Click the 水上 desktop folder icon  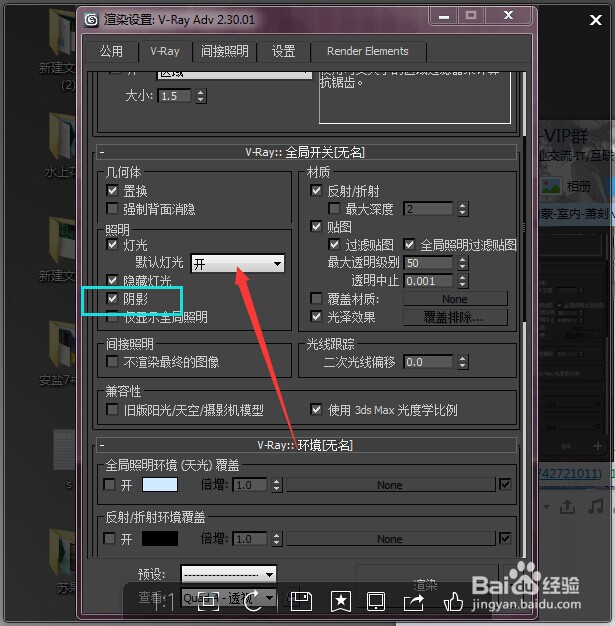click(62, 138)
